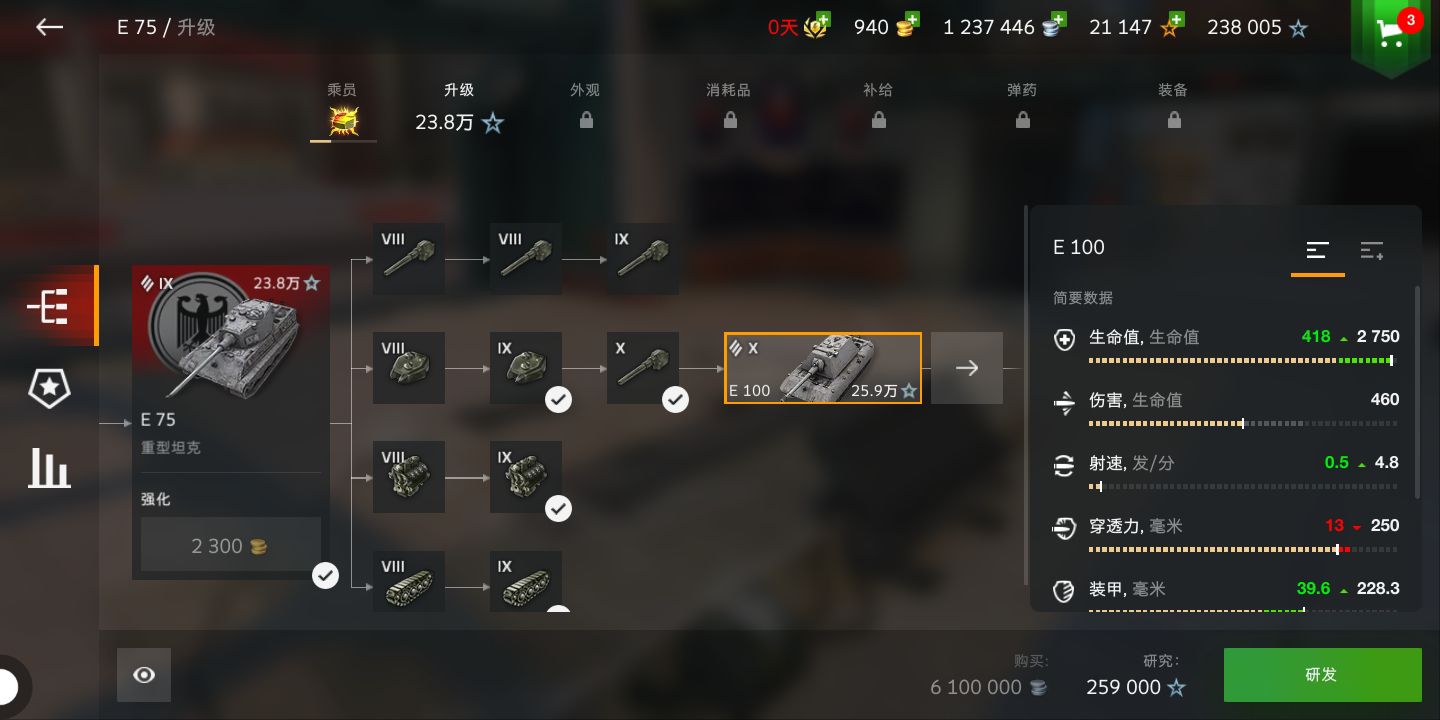Click the green 研发 research button
This screenshot has height=720, width=1440.
point(1323,675)
